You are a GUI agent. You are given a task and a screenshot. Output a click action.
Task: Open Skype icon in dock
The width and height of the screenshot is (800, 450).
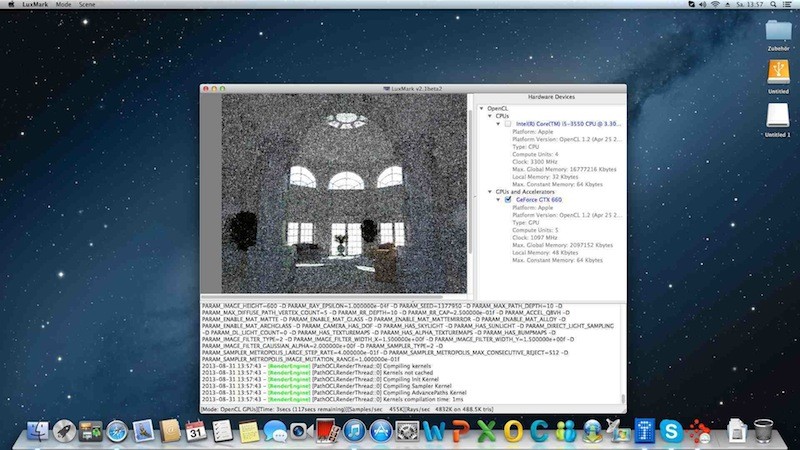pyautogui.click(x=671, y=431)
